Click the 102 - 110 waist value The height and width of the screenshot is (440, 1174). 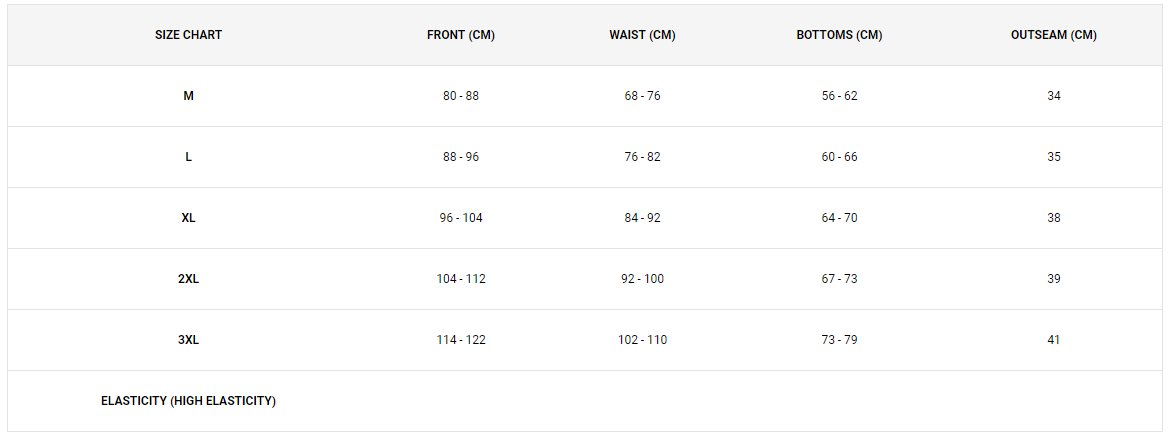pos(642,340)
